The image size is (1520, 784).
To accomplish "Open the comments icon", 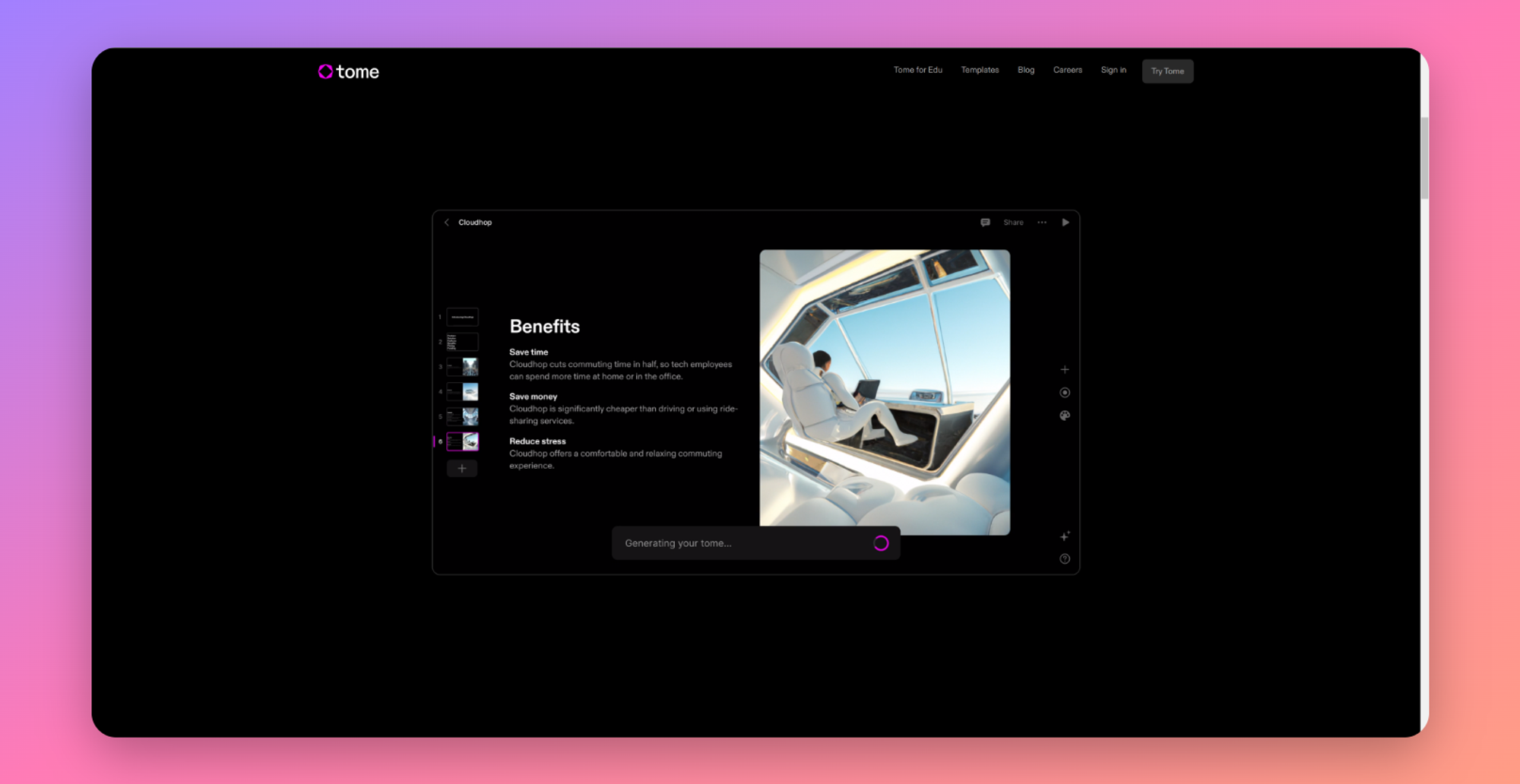I will pos(985,223).
